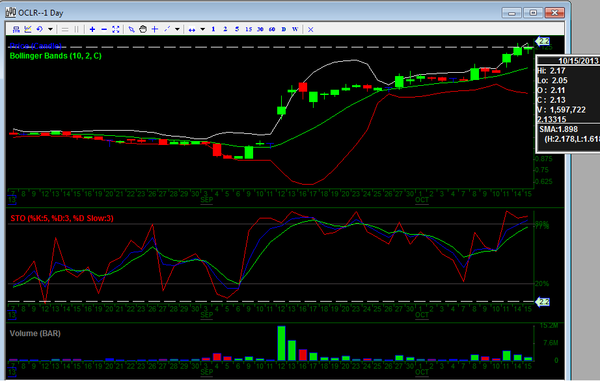Click the 20% stochastic level label
The width and height of the screenshot is (600, 381).
click(x=542, y=284)
